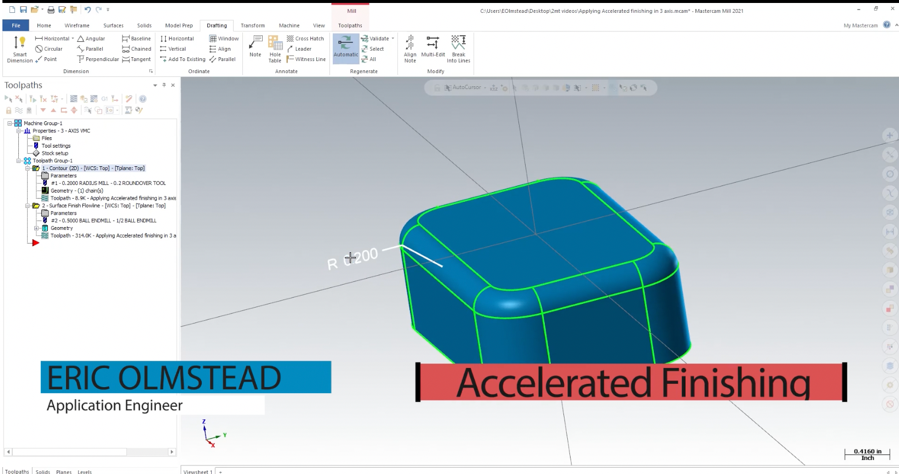Switch to the Transform tab
This screenshot has height=474, width=899.
253,25
